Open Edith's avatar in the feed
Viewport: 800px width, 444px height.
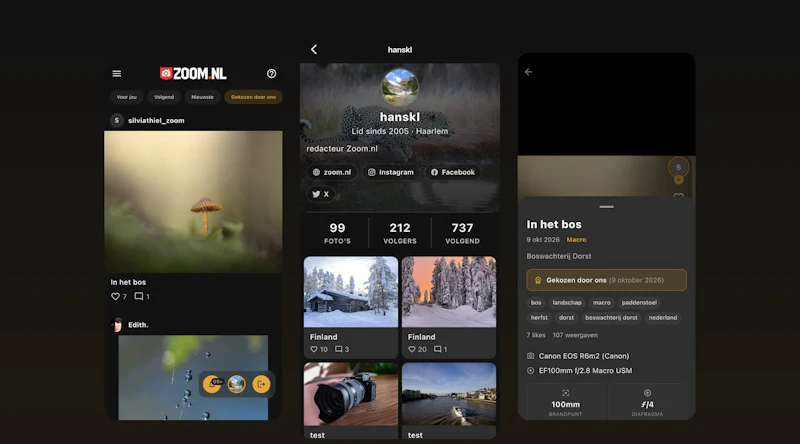(x=117, y=325)
